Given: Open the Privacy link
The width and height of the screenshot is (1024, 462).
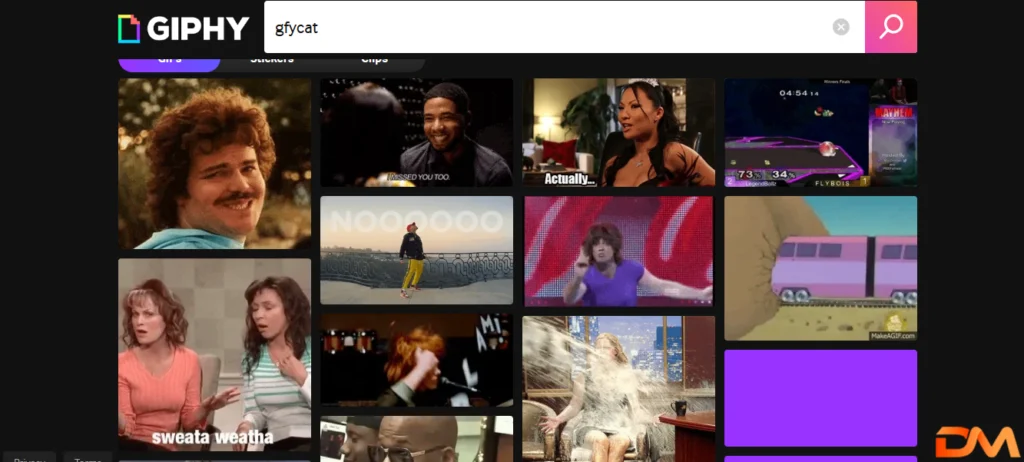Looking at the screenshot, I should point(28,459).
